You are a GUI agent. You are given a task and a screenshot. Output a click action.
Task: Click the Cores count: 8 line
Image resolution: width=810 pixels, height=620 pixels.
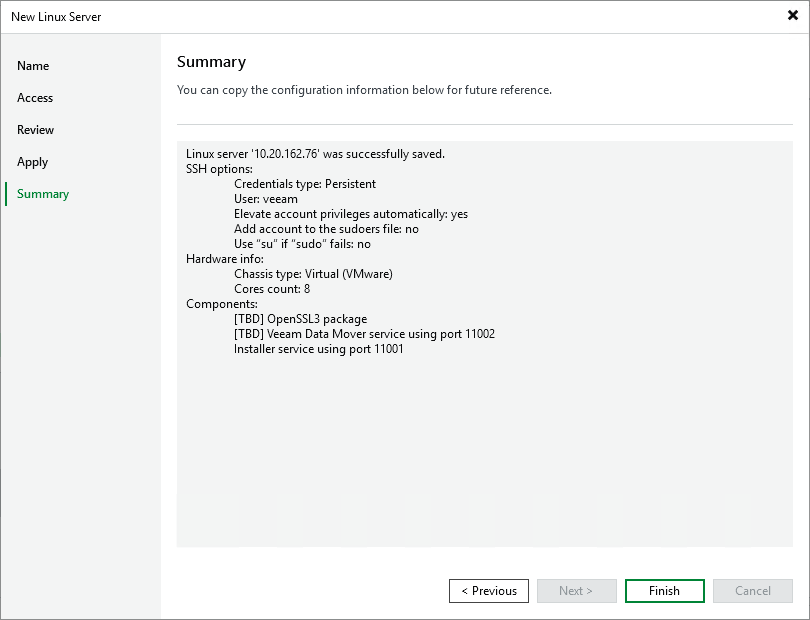(271, 289)
